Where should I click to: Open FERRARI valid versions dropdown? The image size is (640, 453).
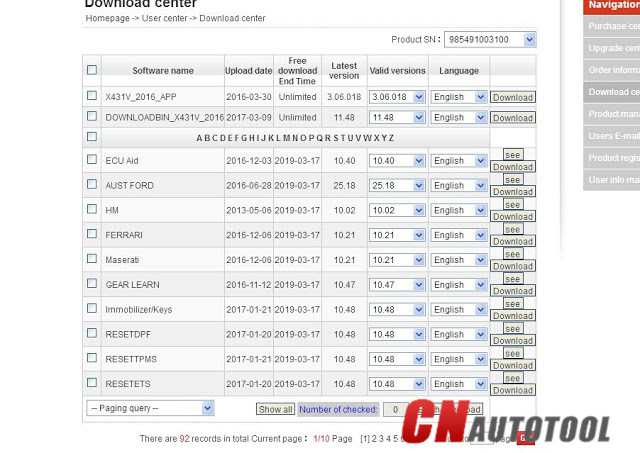[397, 235]
